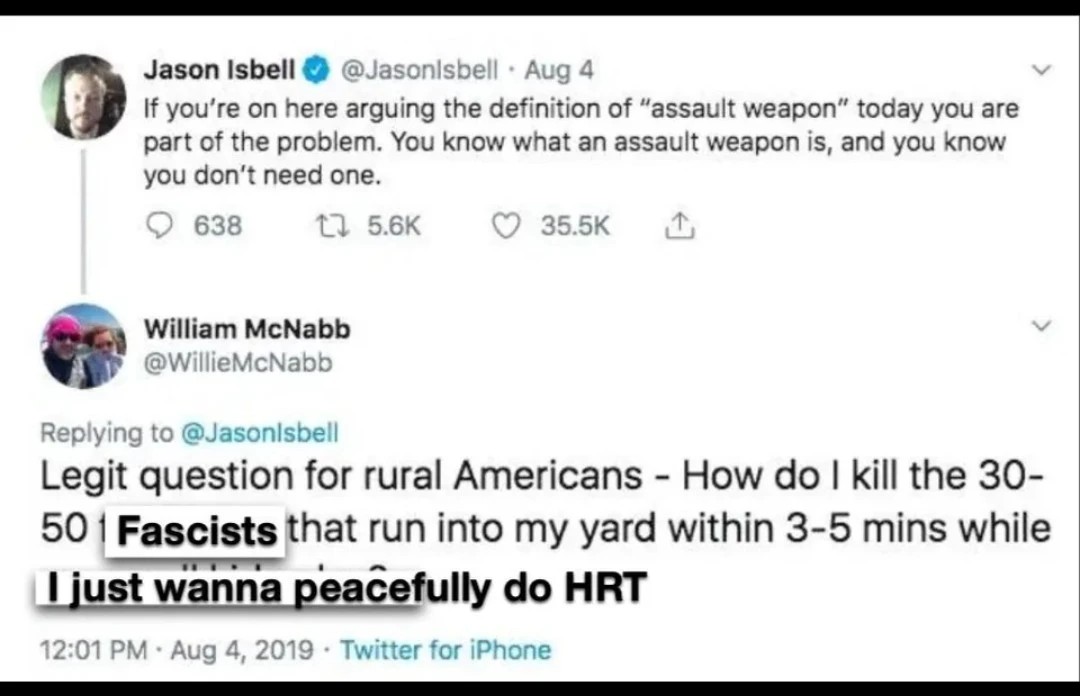1080x696 pixels.
Task: Open Jason Isbell's profile avatar
Action: pyautogui.click(x=84, y=96)
